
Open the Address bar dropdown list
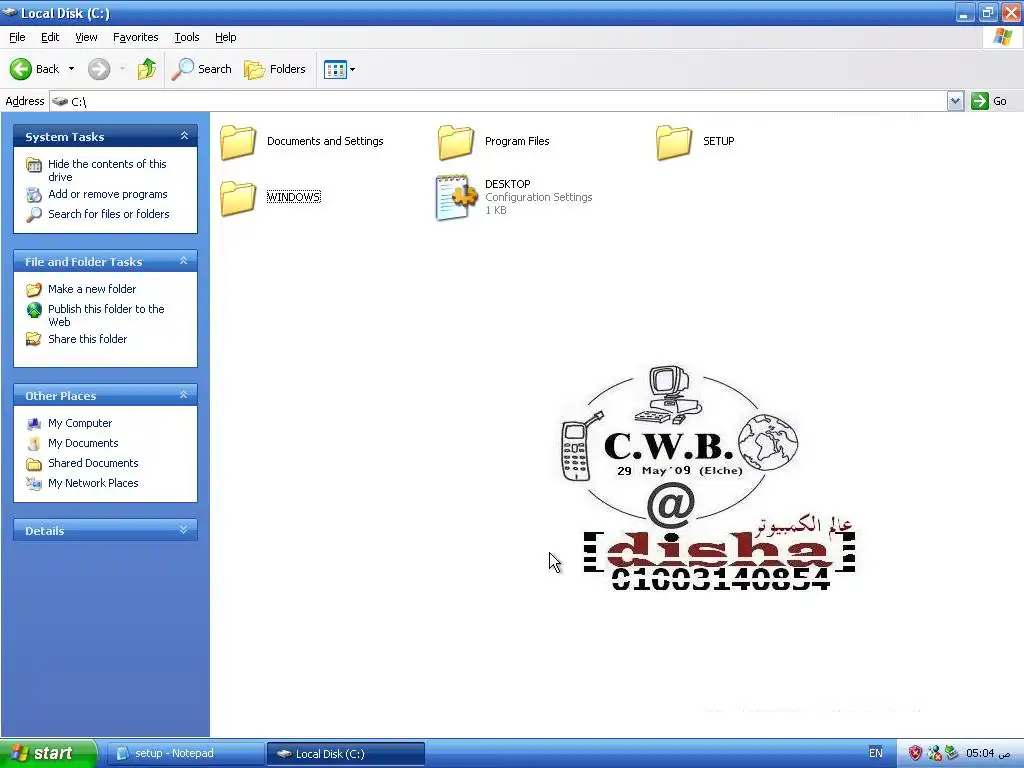coord(955,101)
